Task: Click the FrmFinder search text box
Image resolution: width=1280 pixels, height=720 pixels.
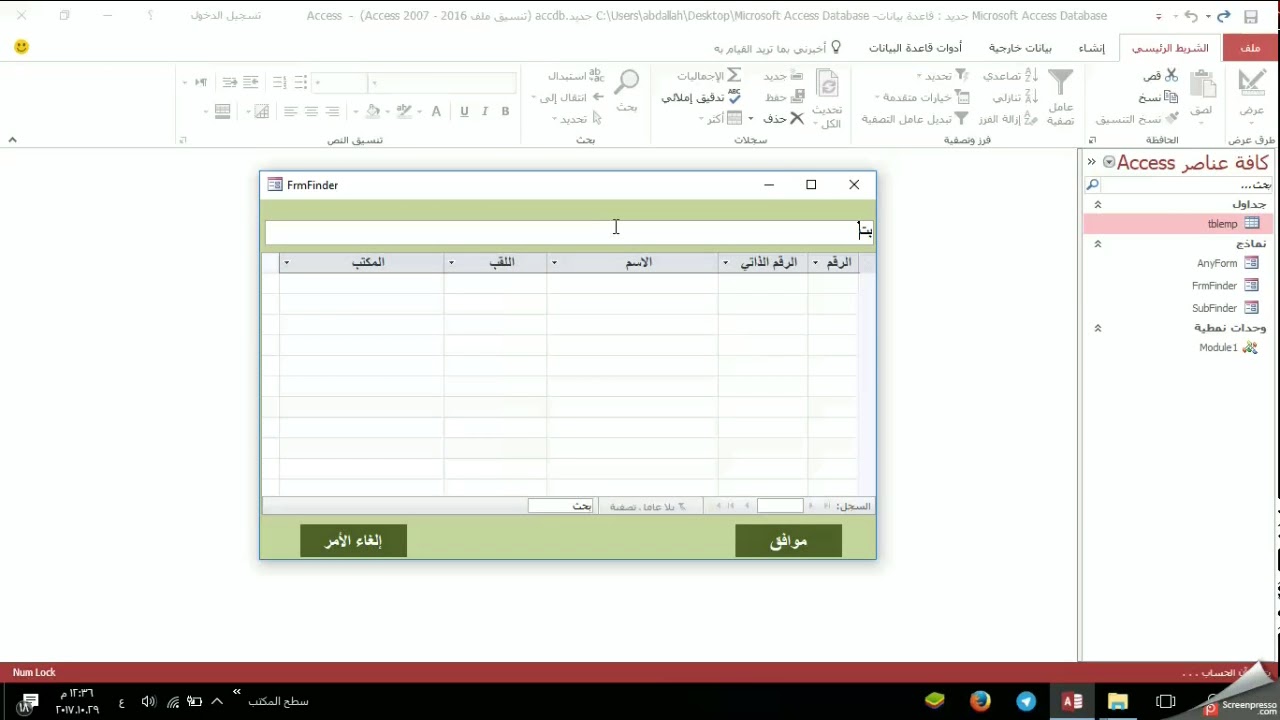Action: point(568,231)
